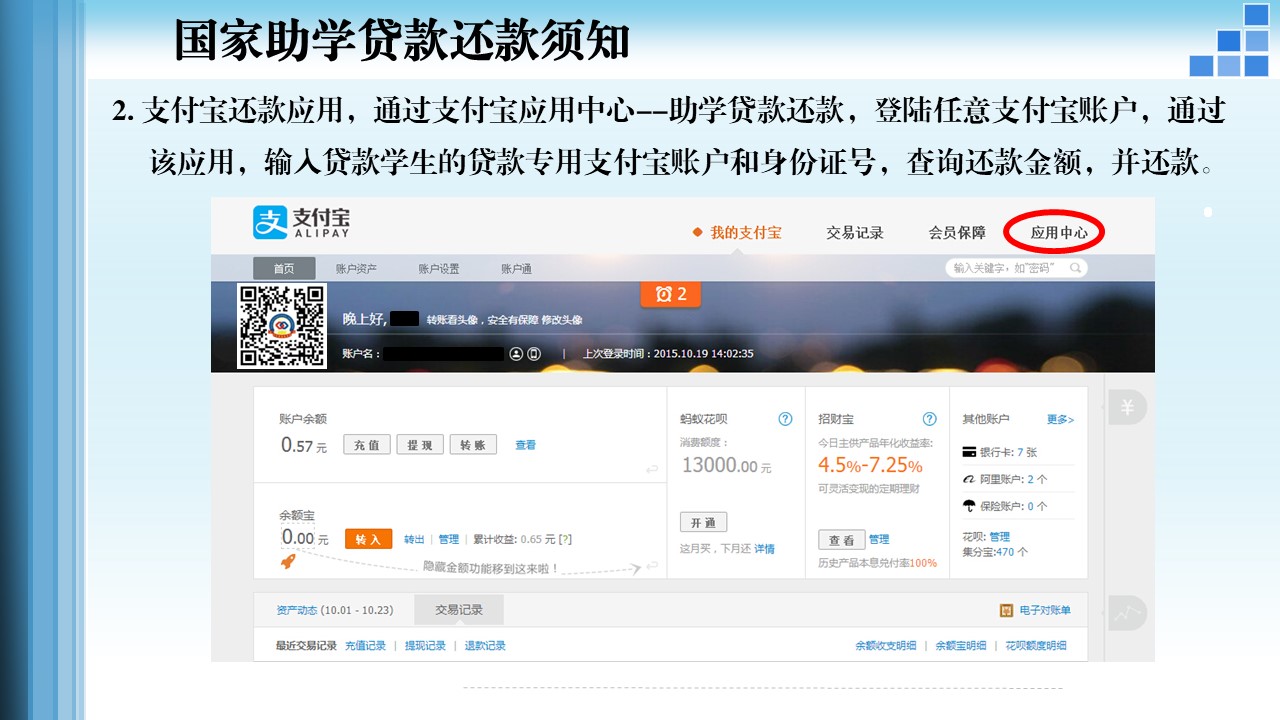Click the 余额宝 rocket icon
1280x720 pixels.
(x=288, y=562)
